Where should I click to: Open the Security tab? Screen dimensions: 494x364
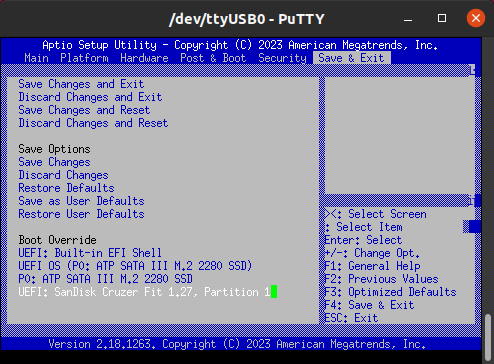tap(282, 58)
